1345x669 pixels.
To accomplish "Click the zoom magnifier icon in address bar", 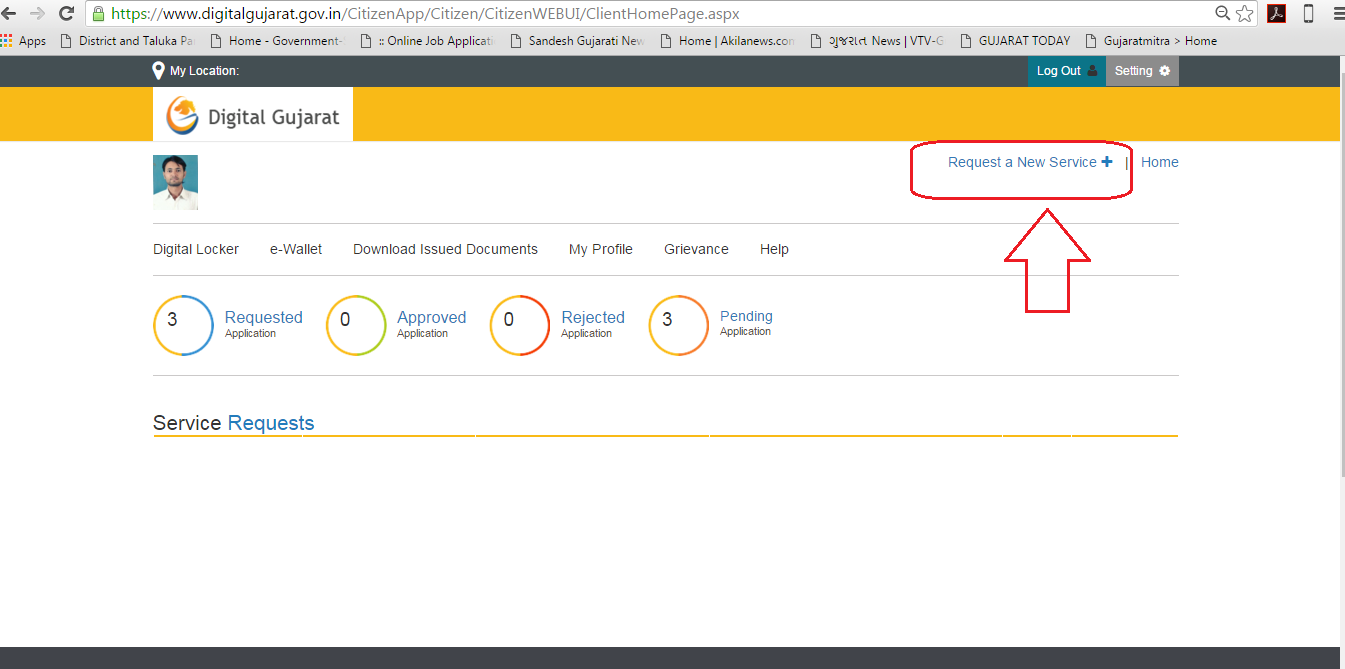I will pos(1222,15).
